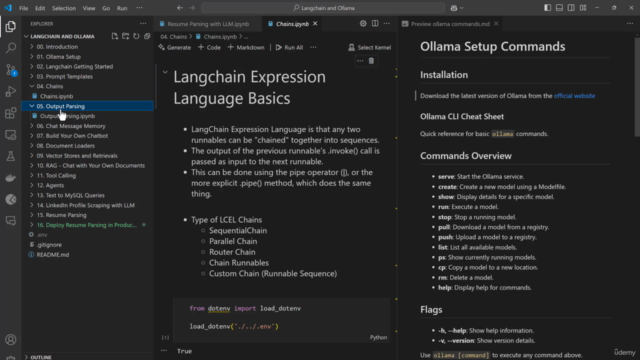
Task: Open notebook settings gear icon
Action: 363,24
